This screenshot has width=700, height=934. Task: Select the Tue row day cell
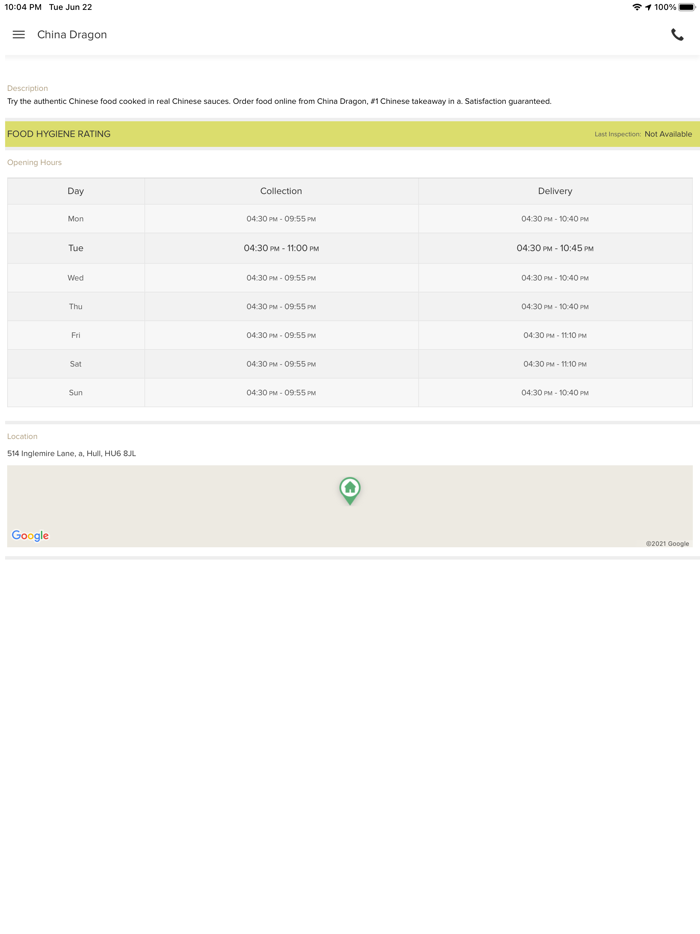click(76, 248)
